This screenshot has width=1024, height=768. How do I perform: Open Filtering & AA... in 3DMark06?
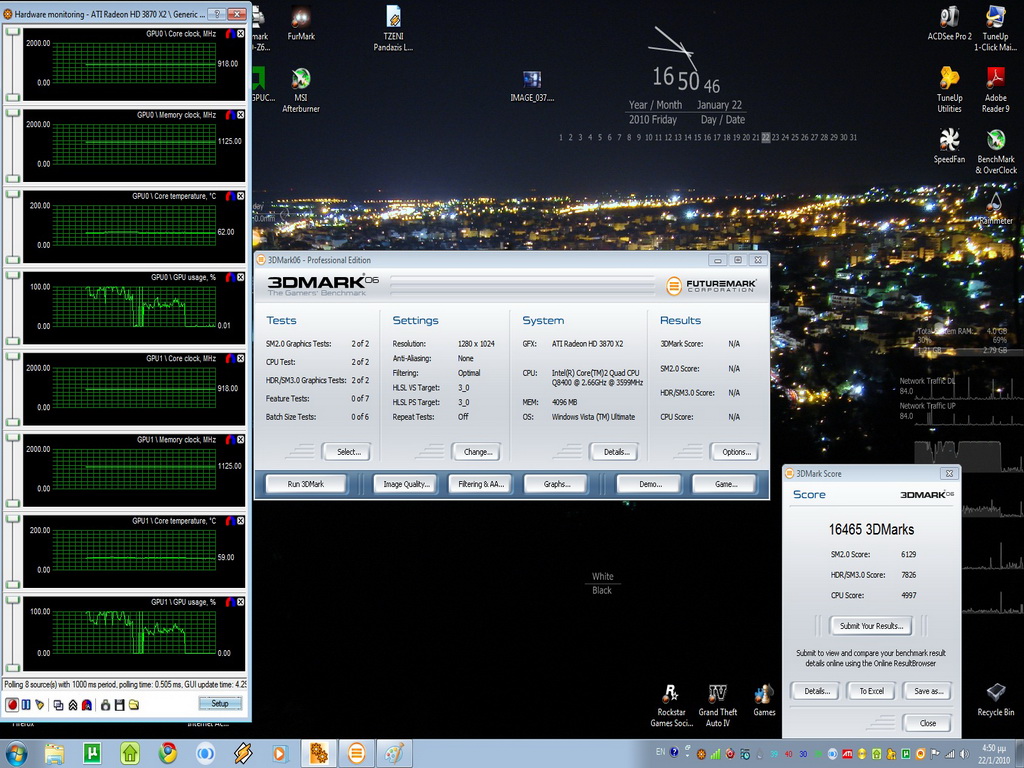point(481,484)
